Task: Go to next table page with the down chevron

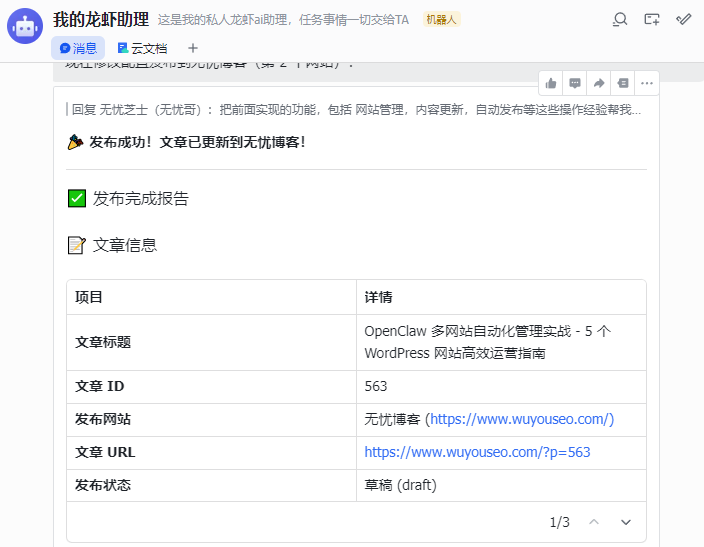Action: pos(626,522)
